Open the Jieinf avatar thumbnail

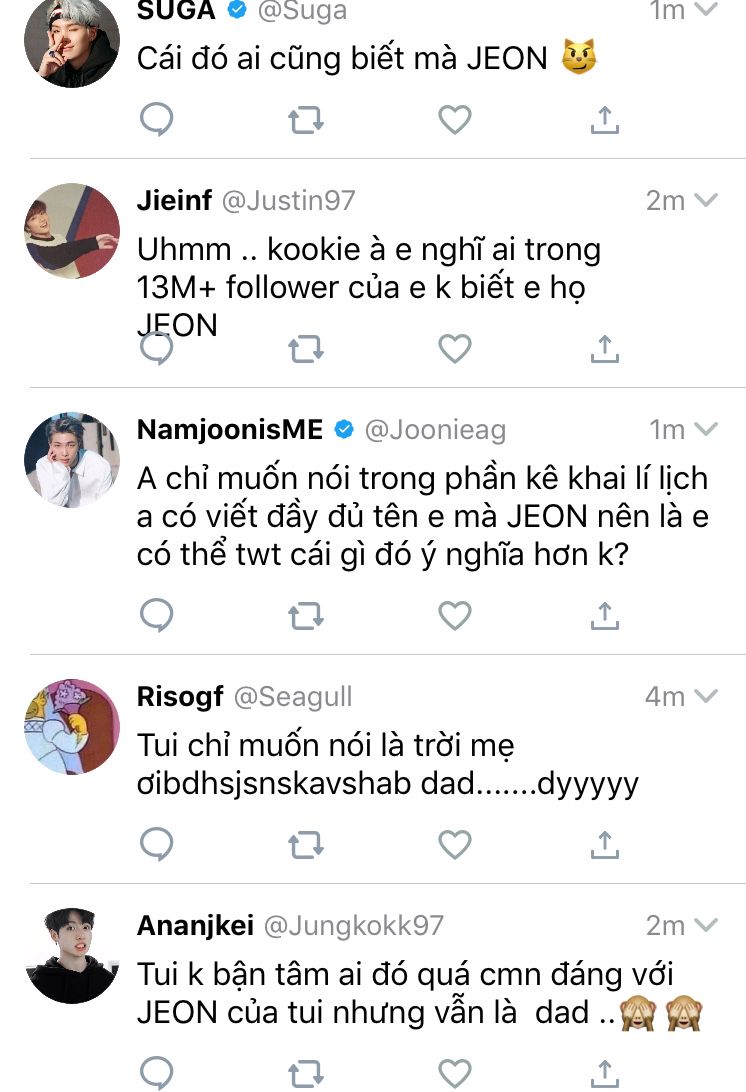[x=72, y=230]
